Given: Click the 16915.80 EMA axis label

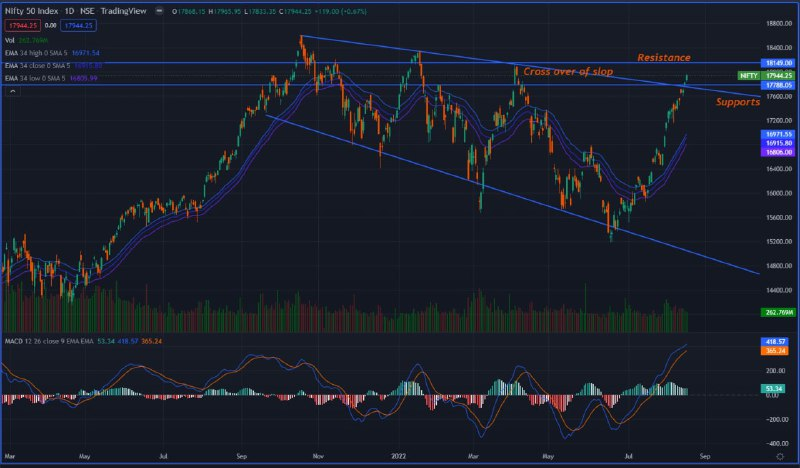Looking at the screenshot, I should coord(778,143).
